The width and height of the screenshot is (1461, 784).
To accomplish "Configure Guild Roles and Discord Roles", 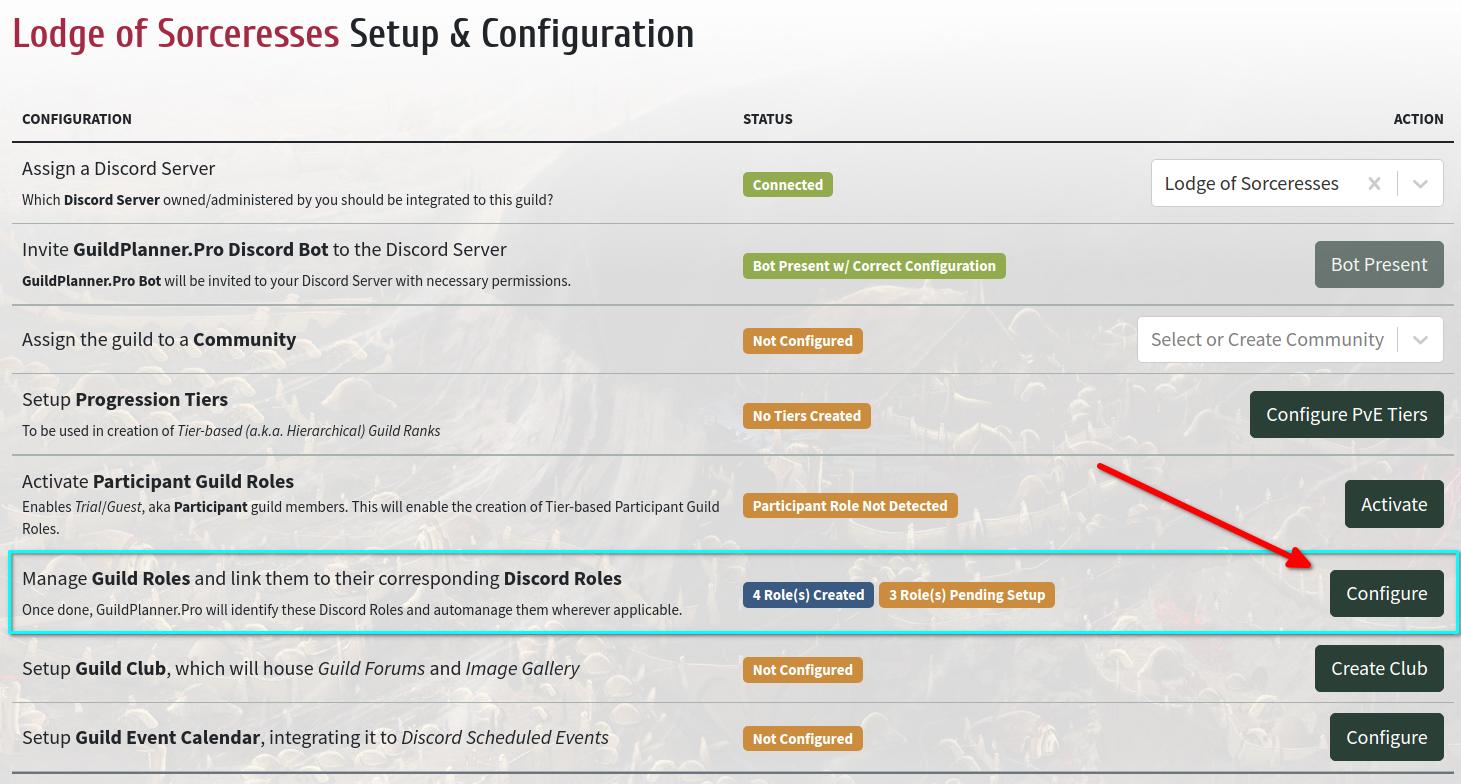I will point(1386,593).
